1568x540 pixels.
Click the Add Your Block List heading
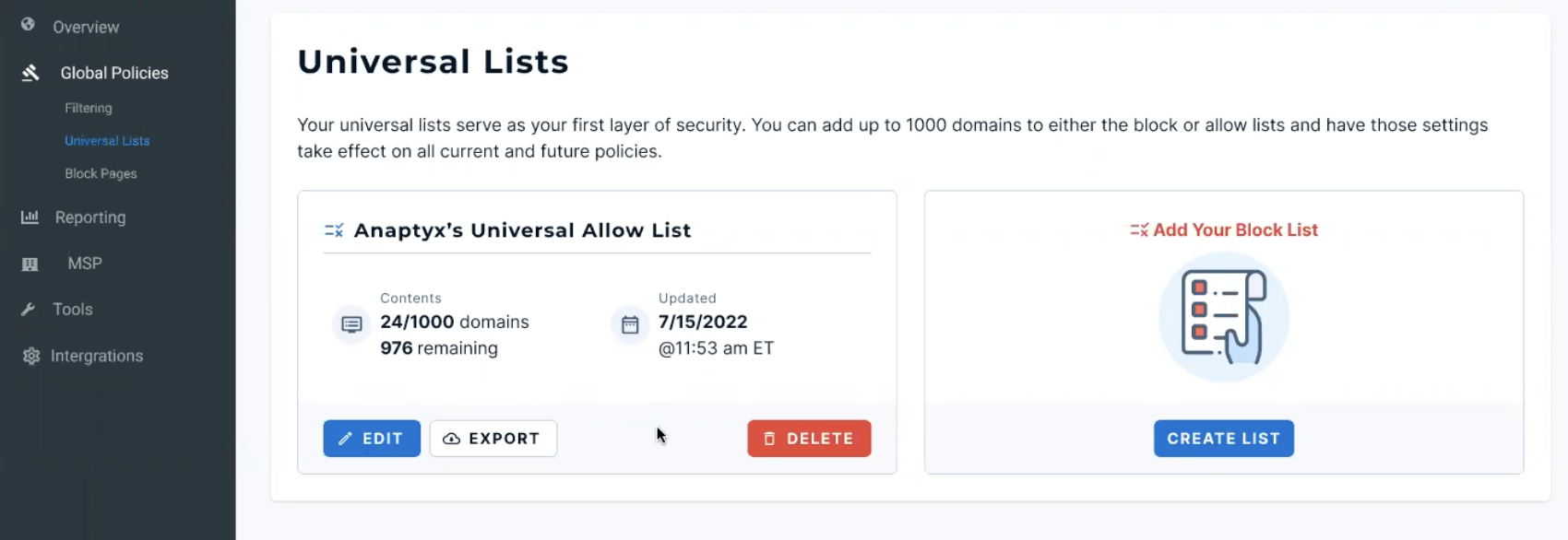[1235, 230]
